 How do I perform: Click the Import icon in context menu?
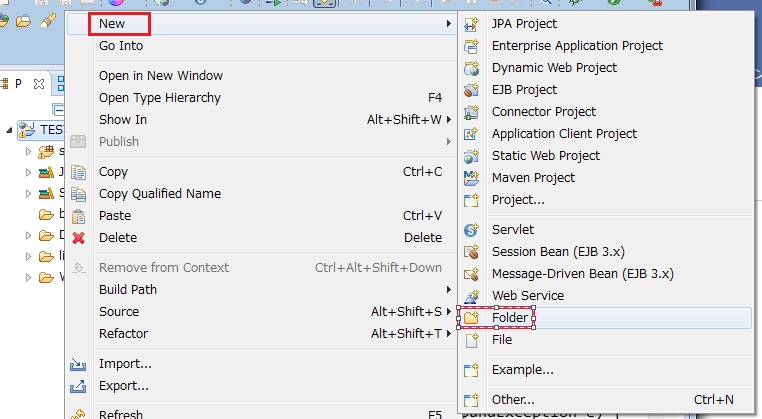pyautogui.click(x=79, y=364)
